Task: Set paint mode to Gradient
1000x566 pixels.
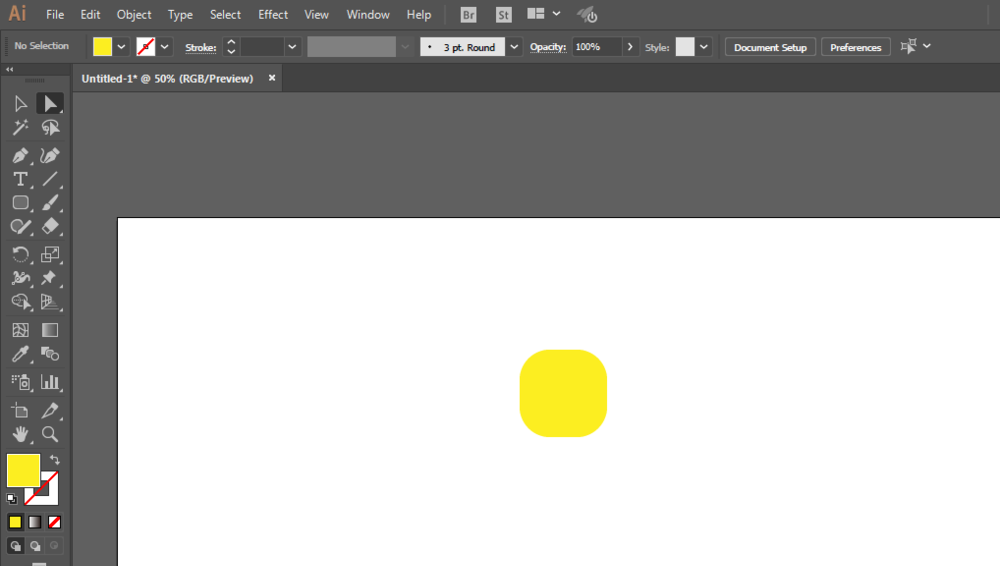Action: pos(34,522)
